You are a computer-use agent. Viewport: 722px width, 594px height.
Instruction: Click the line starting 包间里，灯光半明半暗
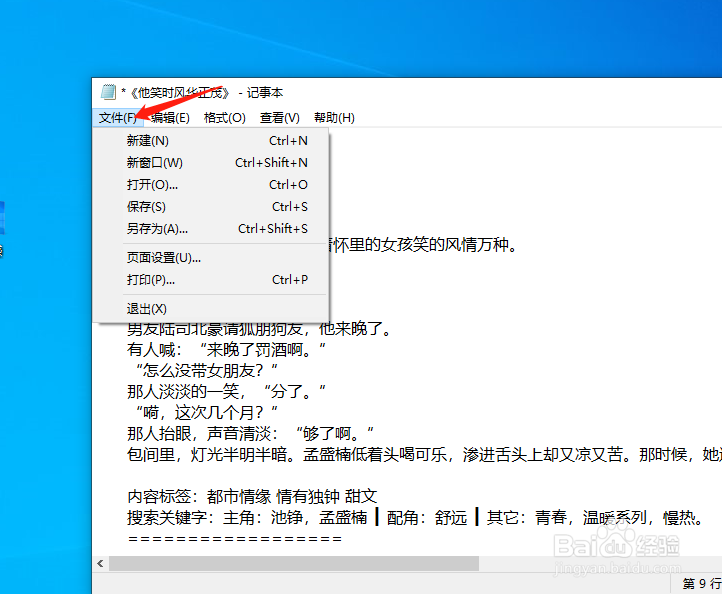[x=424, y=455]
